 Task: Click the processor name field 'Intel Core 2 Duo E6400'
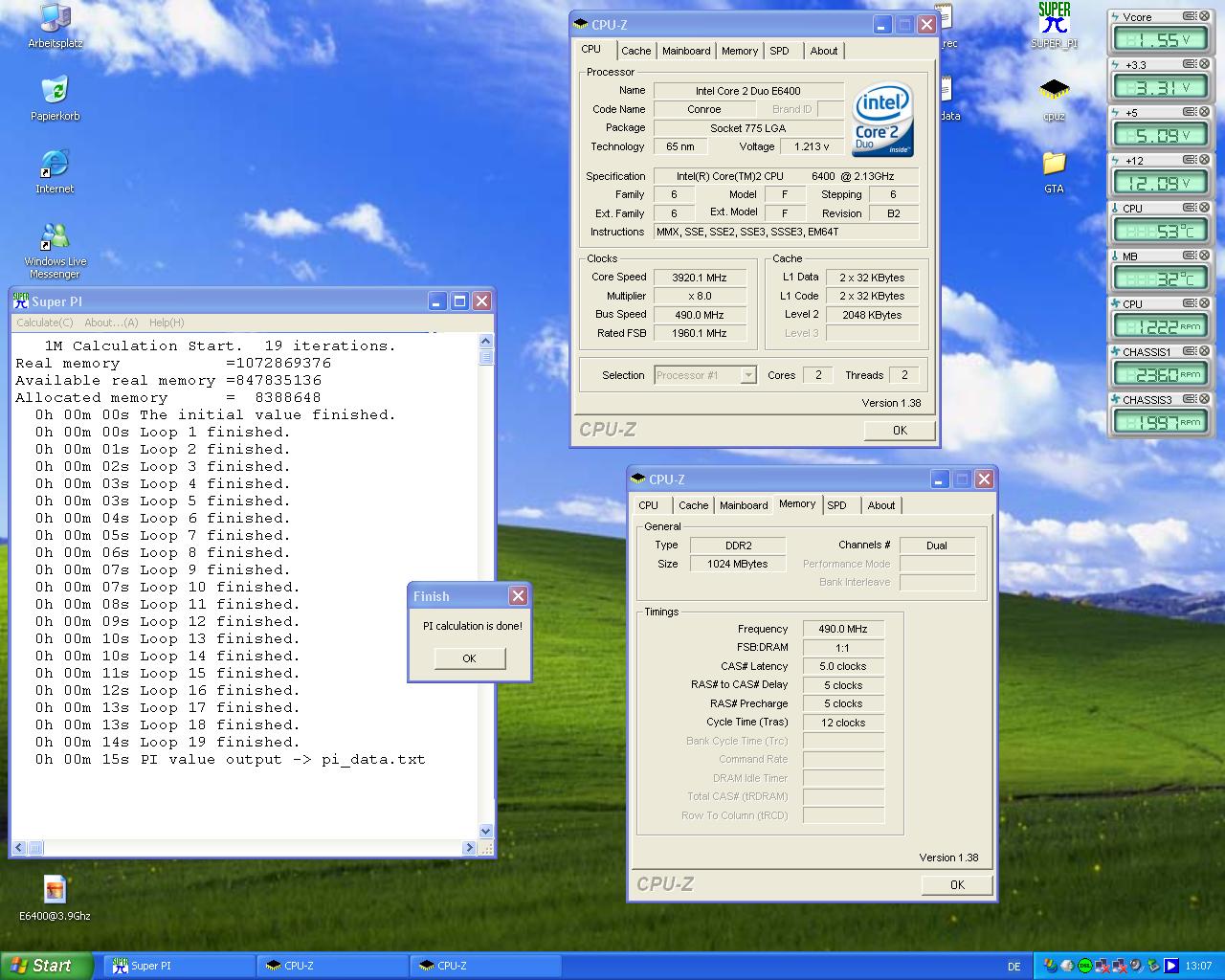coord(748,91)
